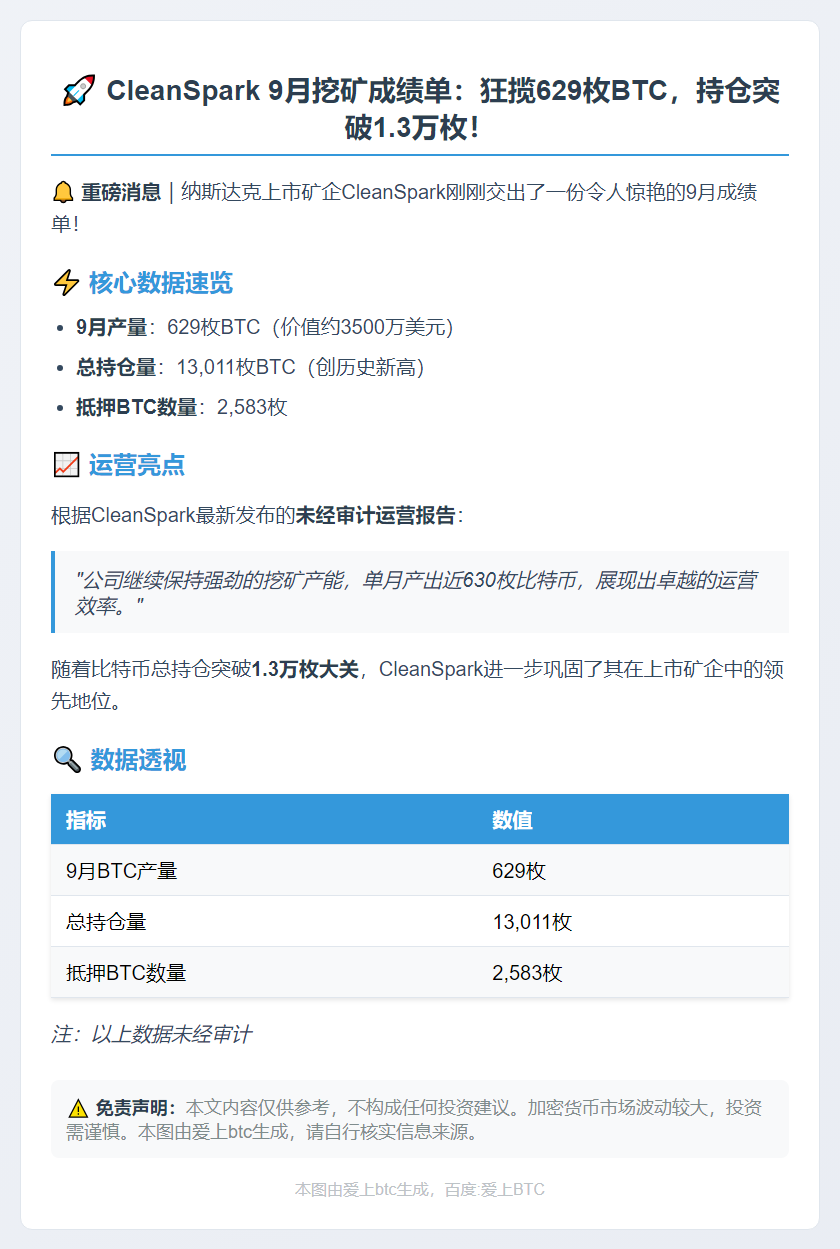Click the magnifier icon beside 数据透视

[x=66, y=760]
